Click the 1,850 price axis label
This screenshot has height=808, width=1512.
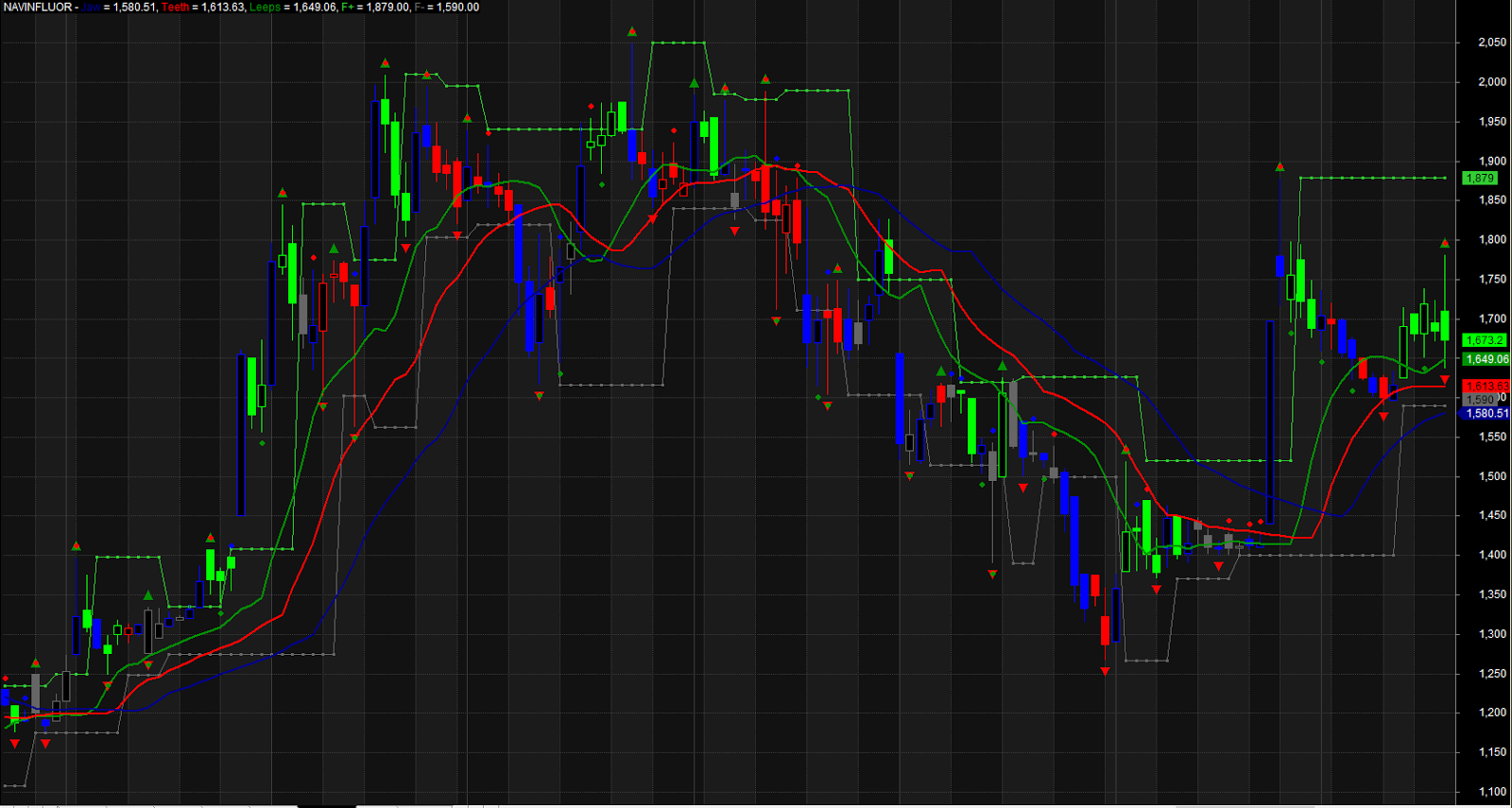(1492, 200)
